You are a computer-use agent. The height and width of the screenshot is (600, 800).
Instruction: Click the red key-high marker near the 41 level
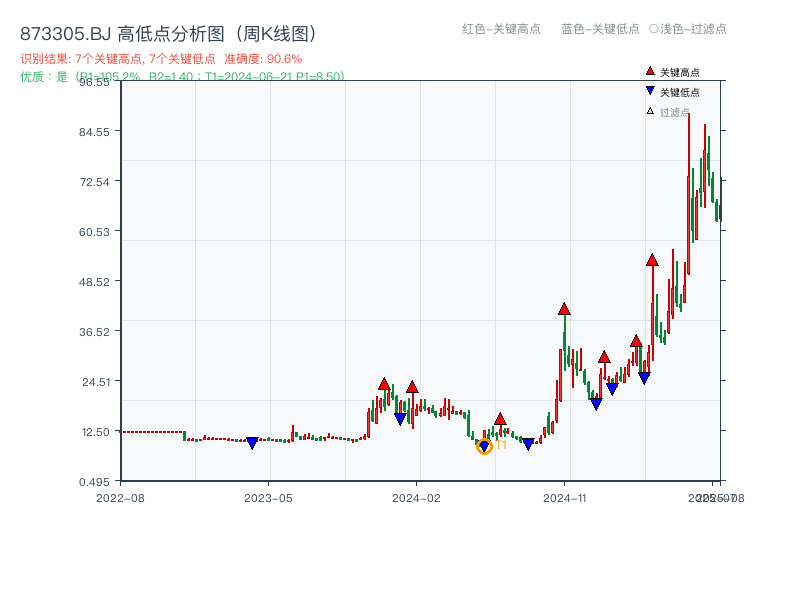pyautogui.click(x=564, y=309)
